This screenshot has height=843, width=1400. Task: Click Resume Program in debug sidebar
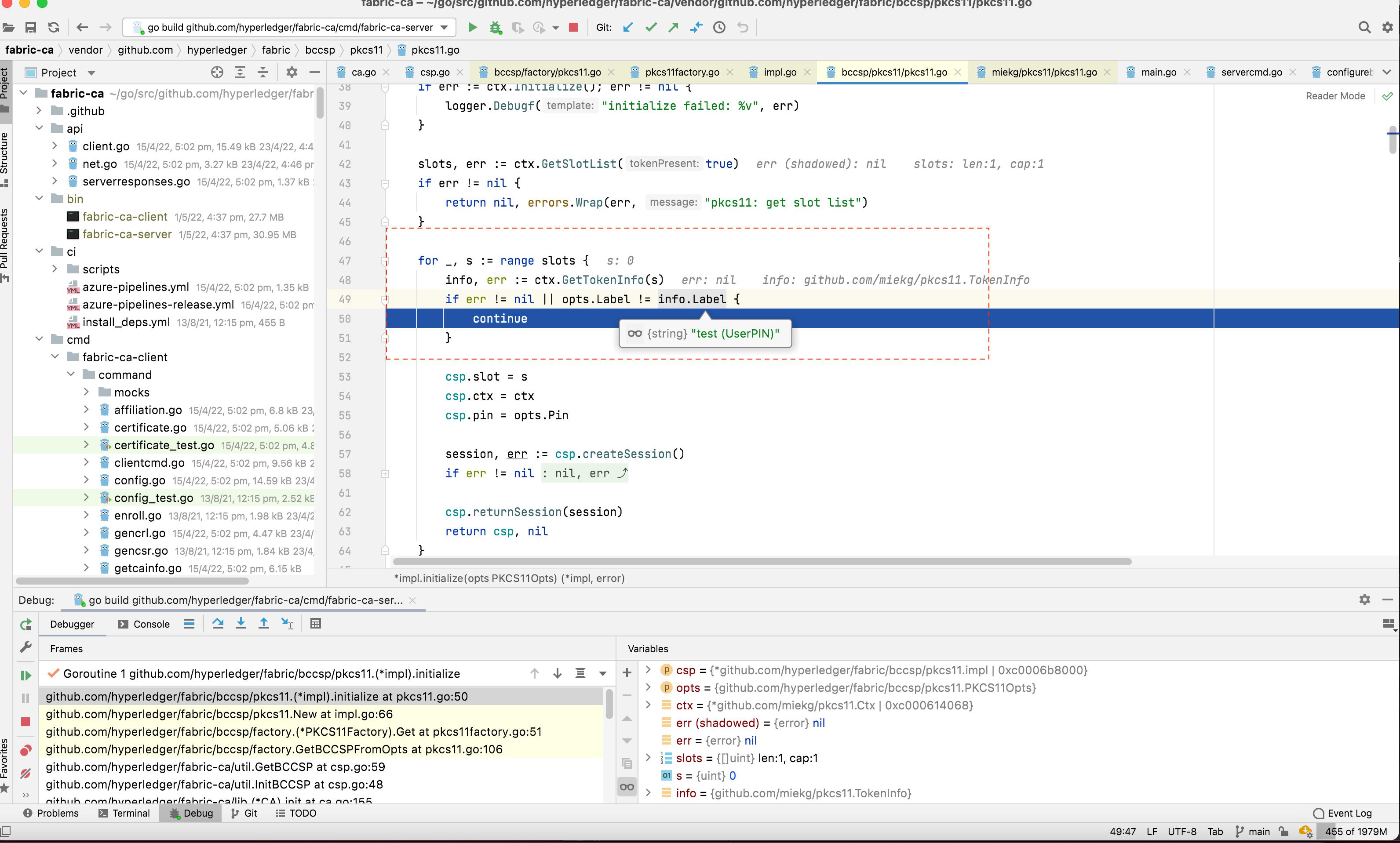[26, 676]
